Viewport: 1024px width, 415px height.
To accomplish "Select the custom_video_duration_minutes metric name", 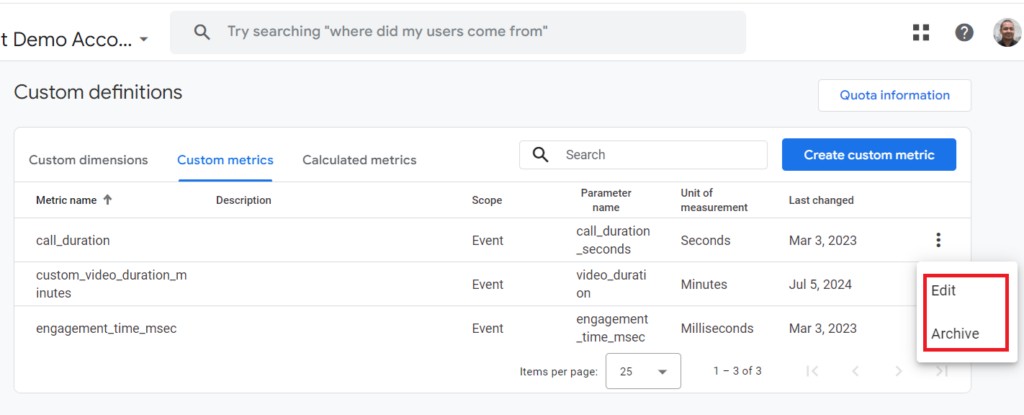I will [111, 284].
